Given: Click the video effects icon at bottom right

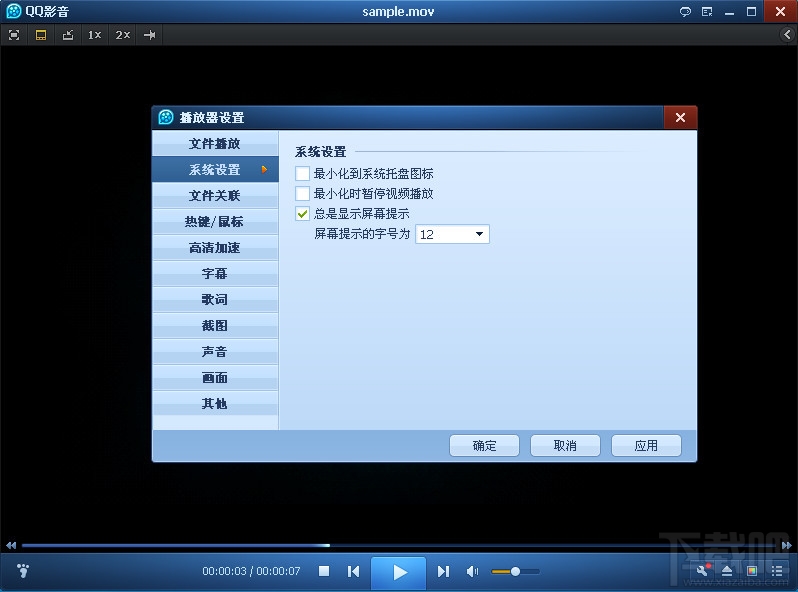Looking at the screenshot, I should click(752, 571).
